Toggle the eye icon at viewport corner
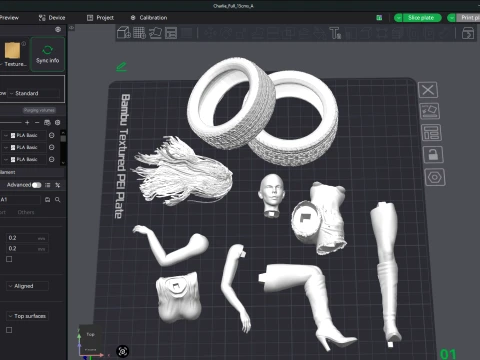Image resolution: width=480 pixels, height=360 pixels. pyautogui.click(x=72, y=28)
